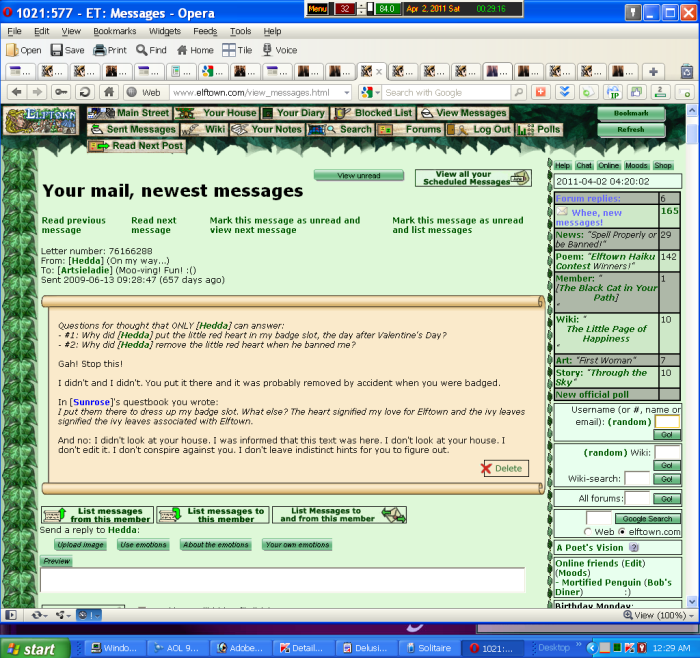
Task: Click the Upload image button
Action: 81,545
